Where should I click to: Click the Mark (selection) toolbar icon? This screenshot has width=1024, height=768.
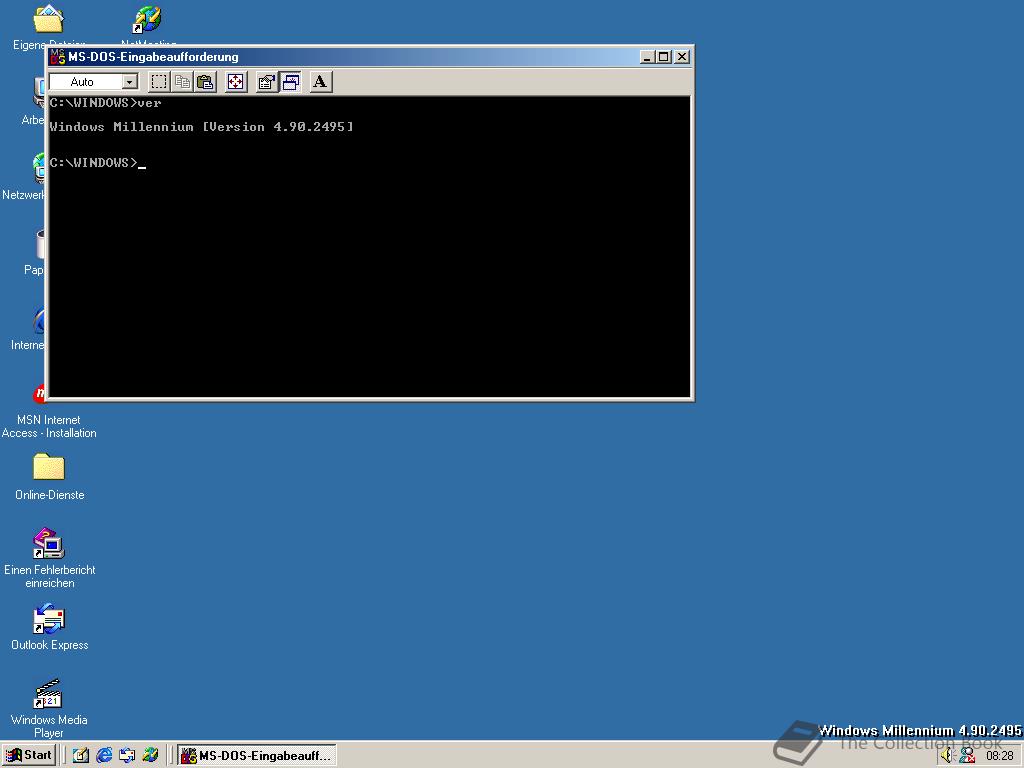[159, 82]
